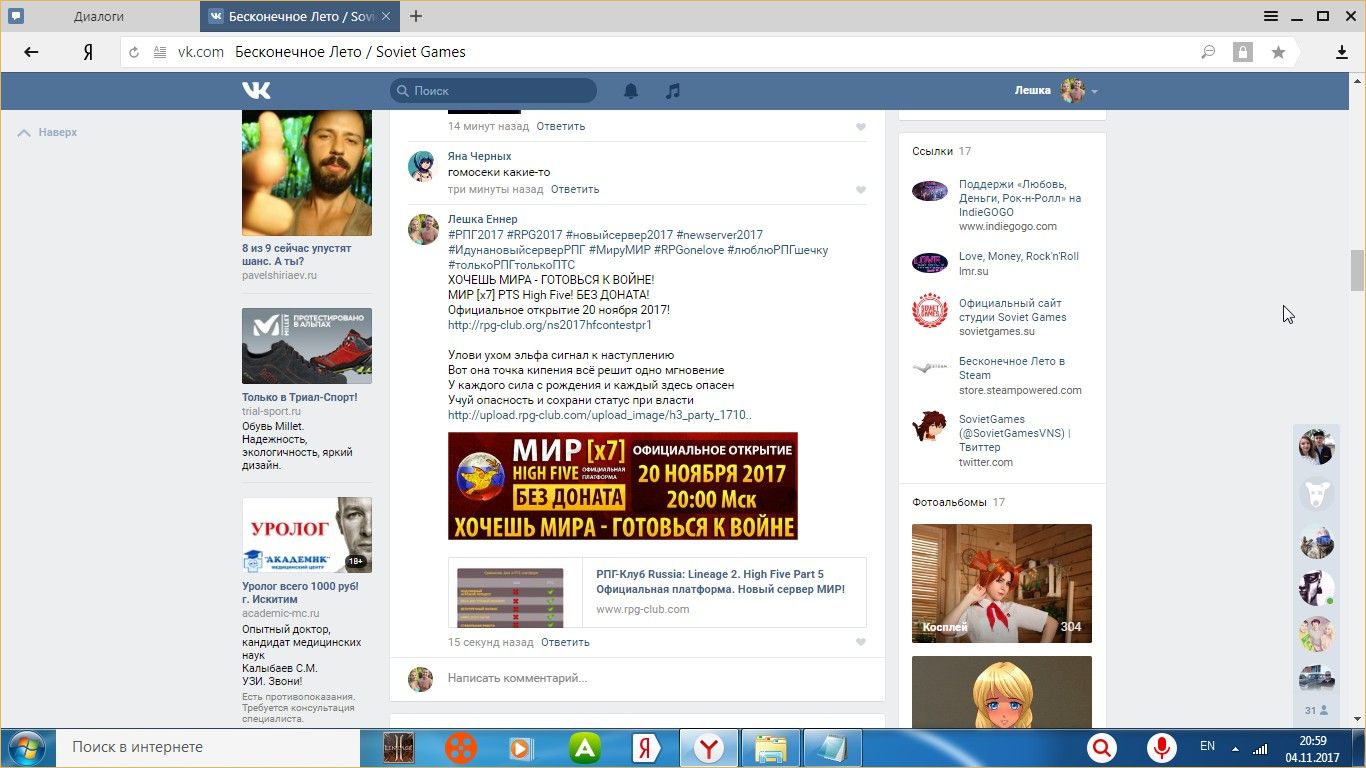Open the media player with orange play icon
Image resolution: width=1366 pixels, height=768 pixels.
click(x=521, y=748)
